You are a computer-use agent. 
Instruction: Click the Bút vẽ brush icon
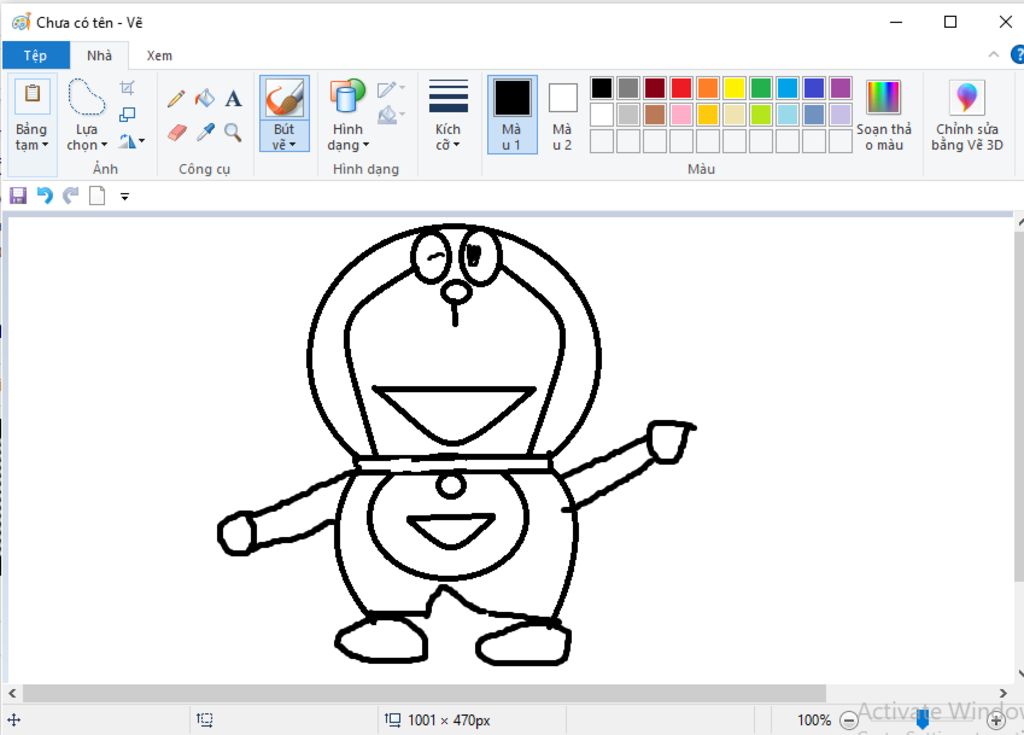pos(284,98)
